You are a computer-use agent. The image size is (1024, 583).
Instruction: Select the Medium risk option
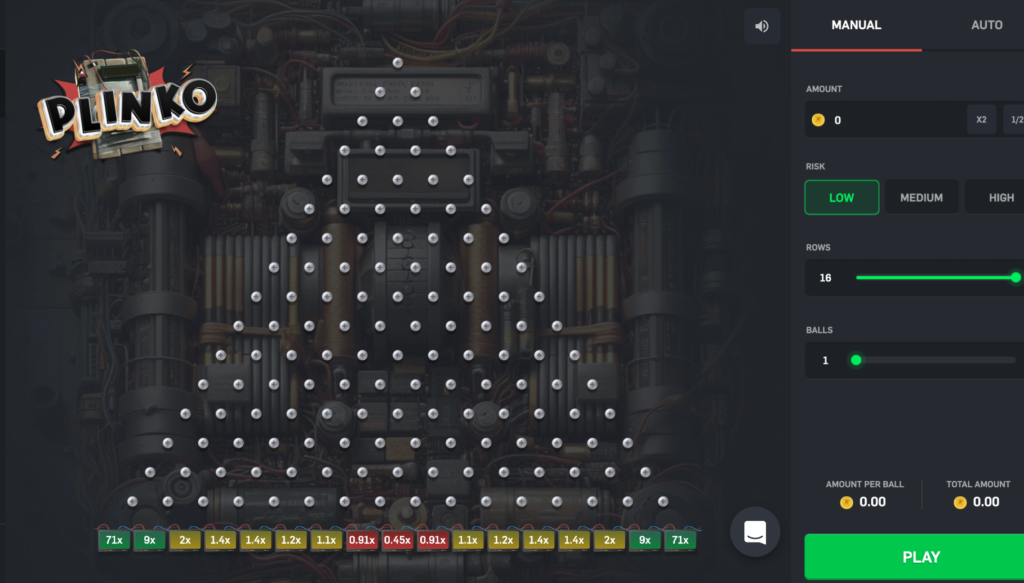921,197
